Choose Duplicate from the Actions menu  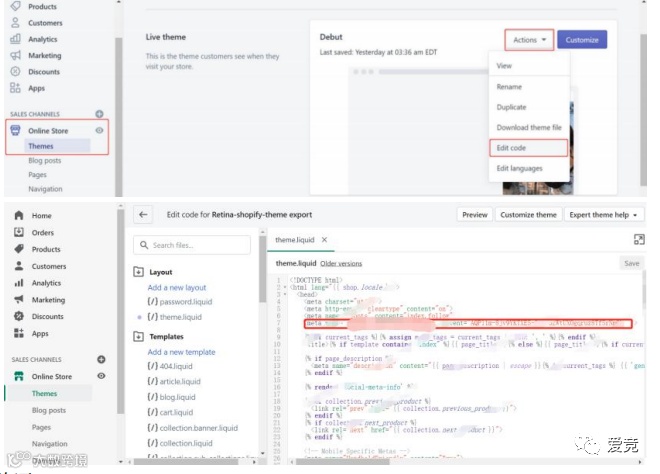point(511,107)
